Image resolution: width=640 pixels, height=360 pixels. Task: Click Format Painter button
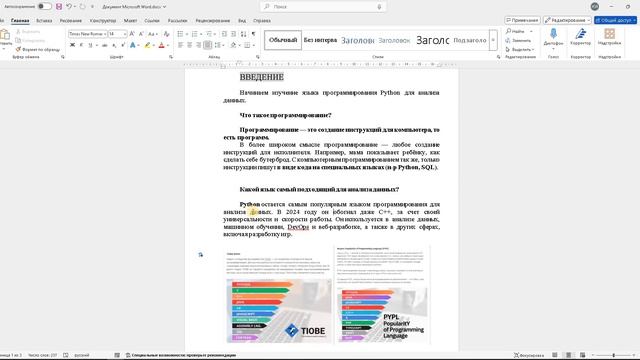(38, 49)
